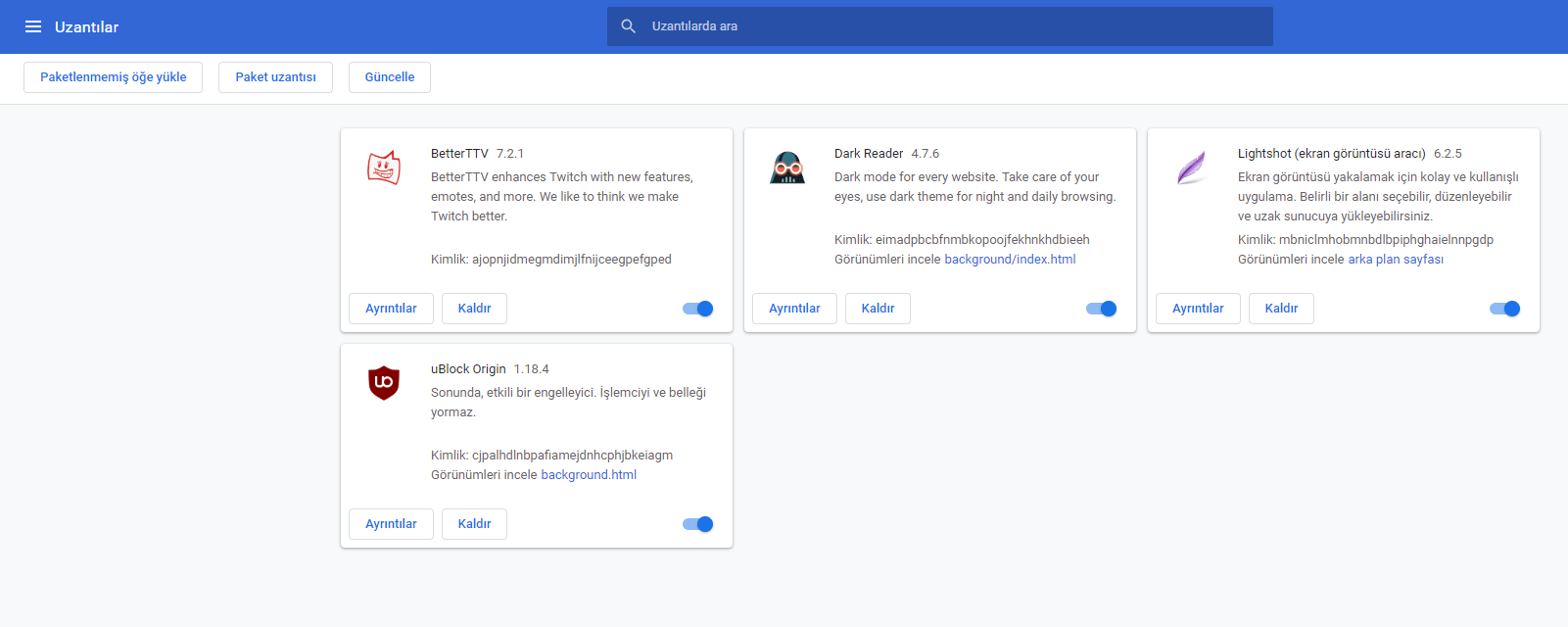This screenshot has width=1568, height=627.
Task: Remove Lightshot with Kaldır button
Action: (1281, 309)
